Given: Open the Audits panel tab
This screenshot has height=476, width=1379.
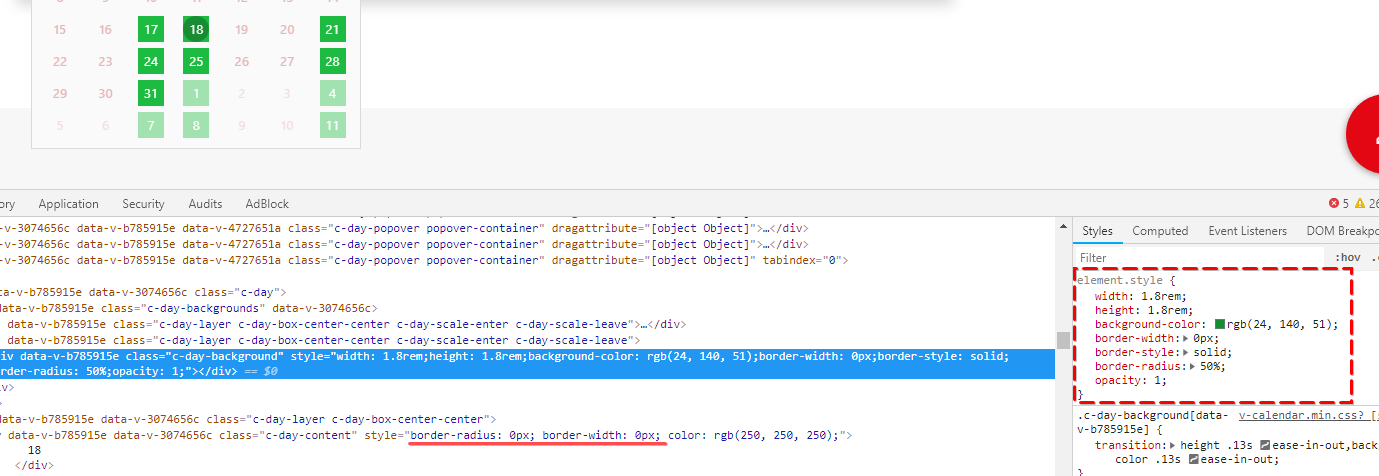Looking at the screenshot, I should pos(205,204).
